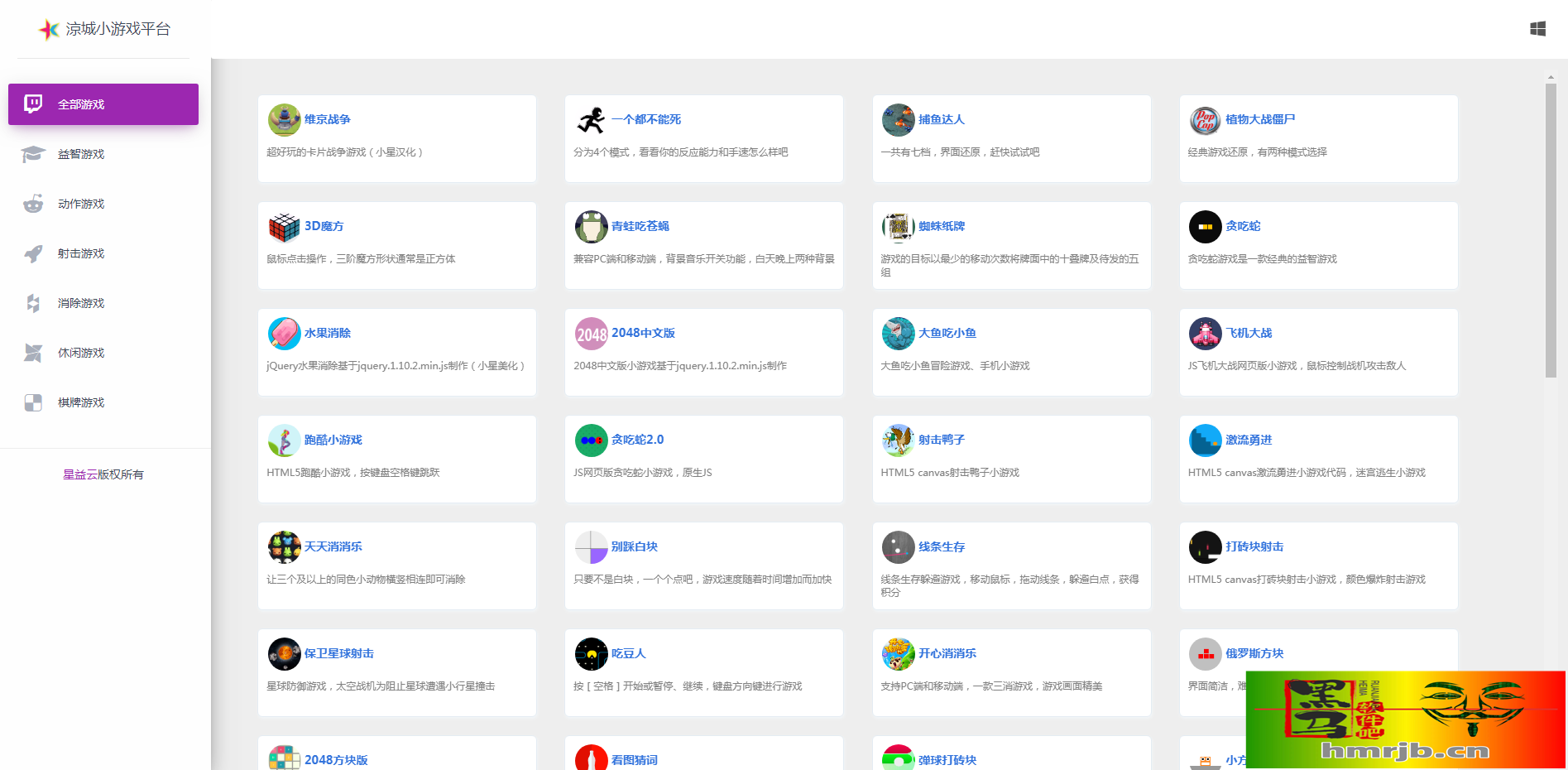Click description 贪吃蛇游戏是一款经典的益智游戏
Screen dimensions: 1568x770
pos(1263,259)
